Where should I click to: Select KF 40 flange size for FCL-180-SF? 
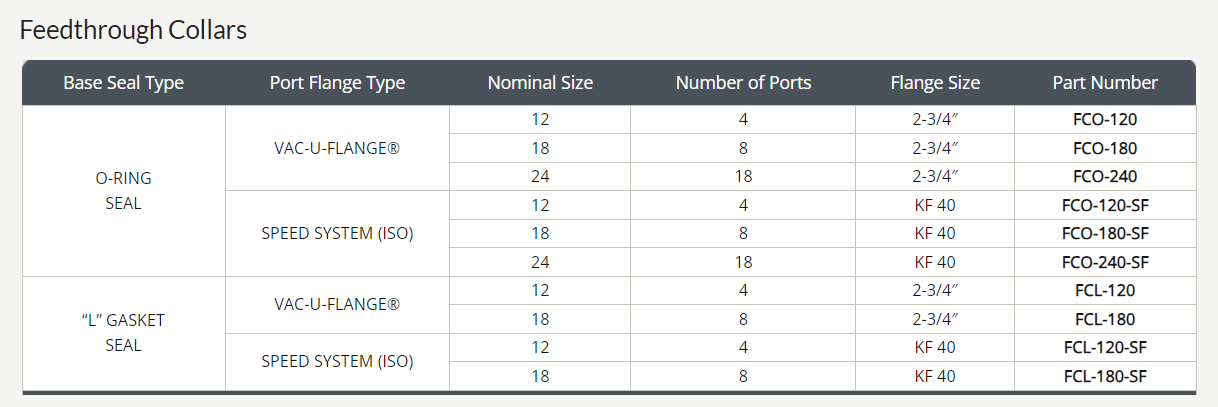coord(935,376)
